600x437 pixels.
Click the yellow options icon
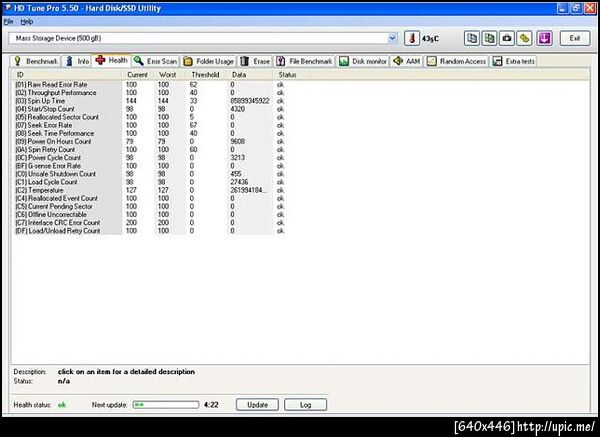pos(525,38)
